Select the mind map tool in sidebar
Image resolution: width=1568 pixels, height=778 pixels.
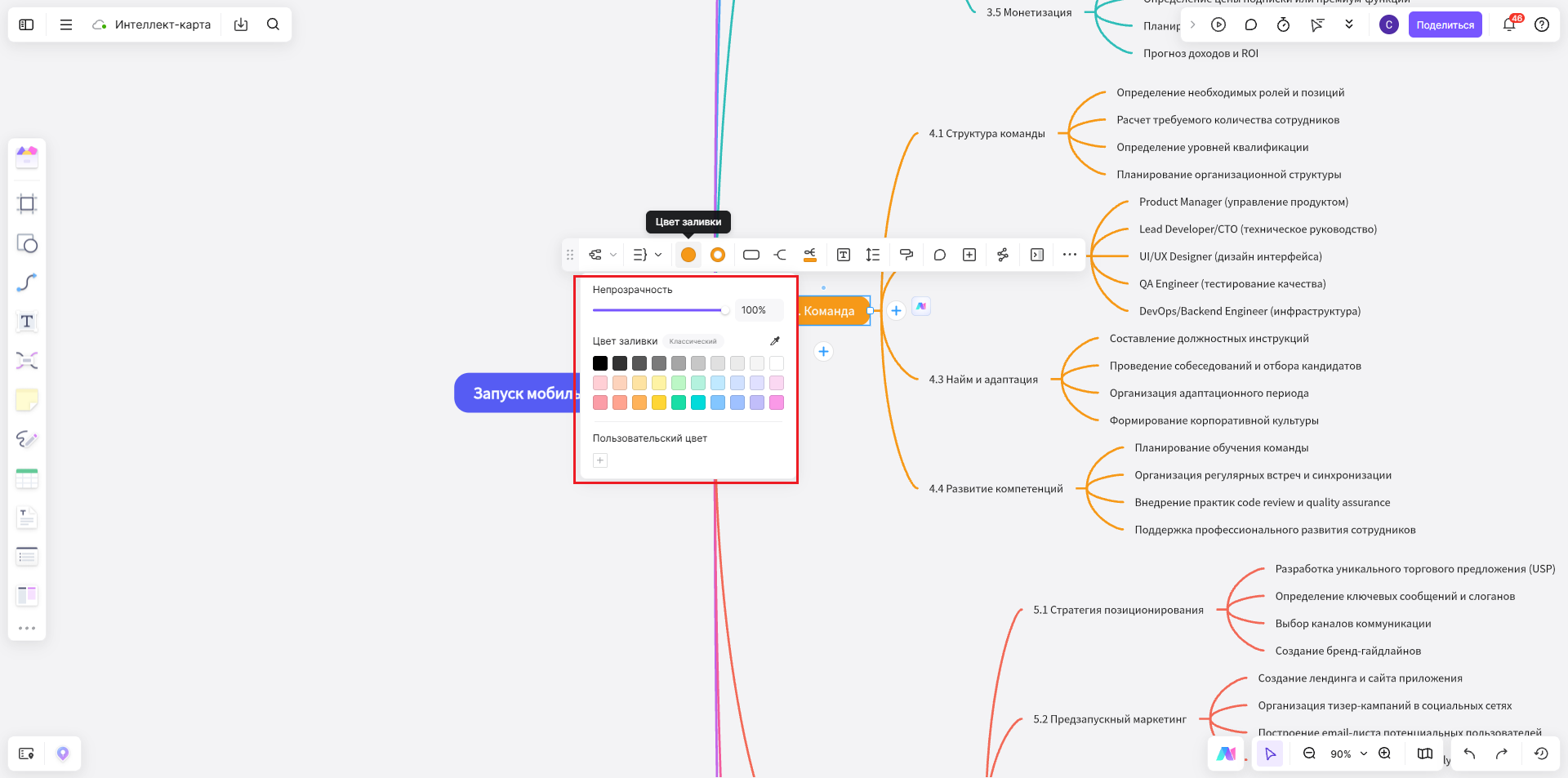(27, 361)
